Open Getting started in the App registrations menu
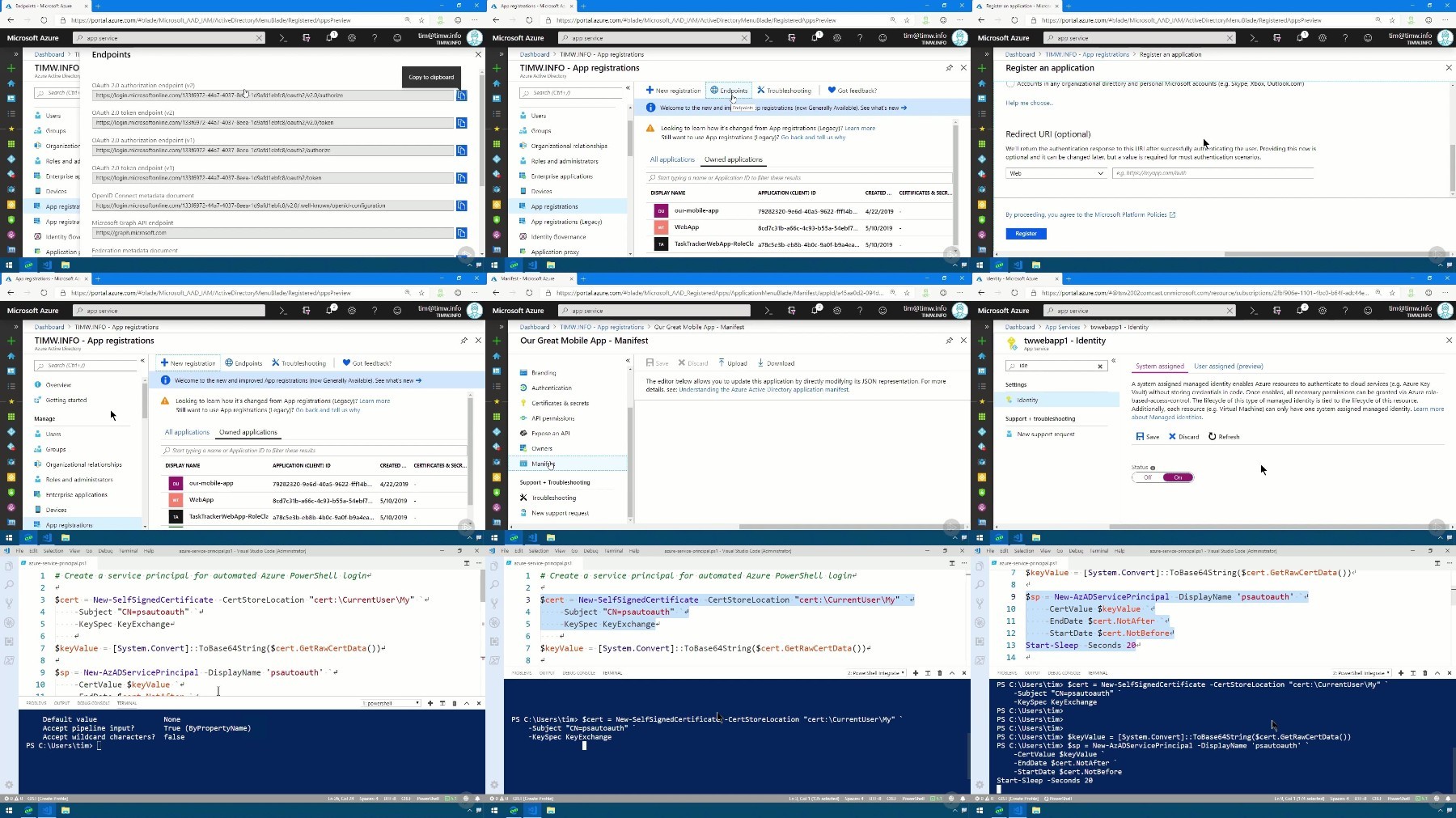 [66, 401]
